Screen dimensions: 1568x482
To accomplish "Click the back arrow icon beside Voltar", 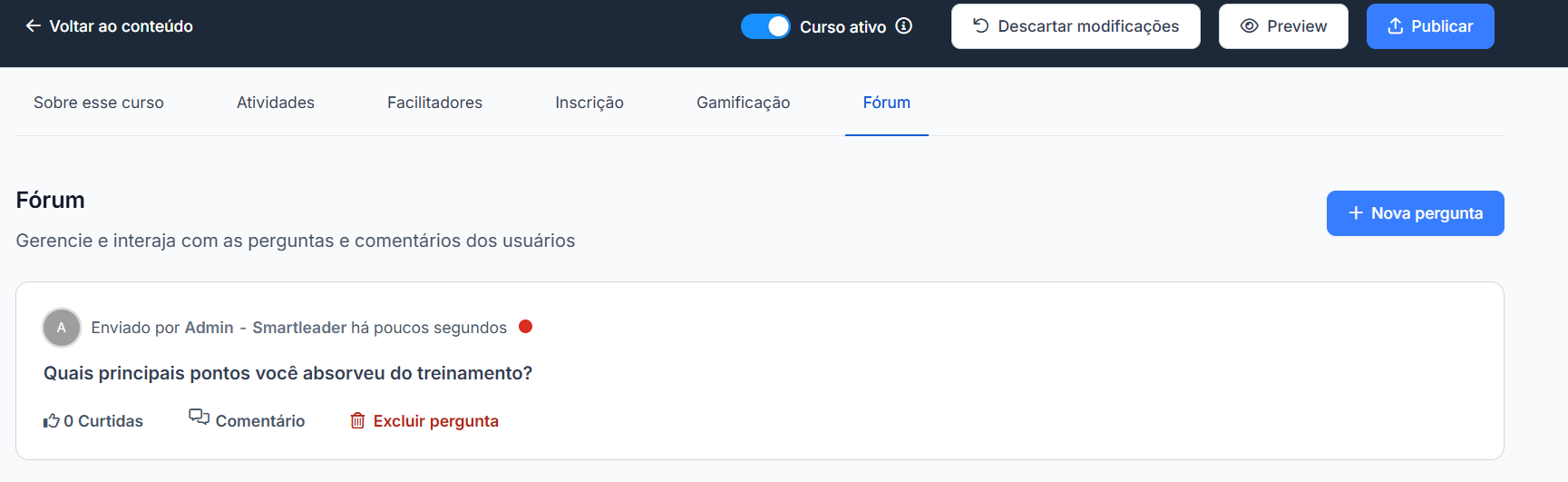I will pos(34,26).
